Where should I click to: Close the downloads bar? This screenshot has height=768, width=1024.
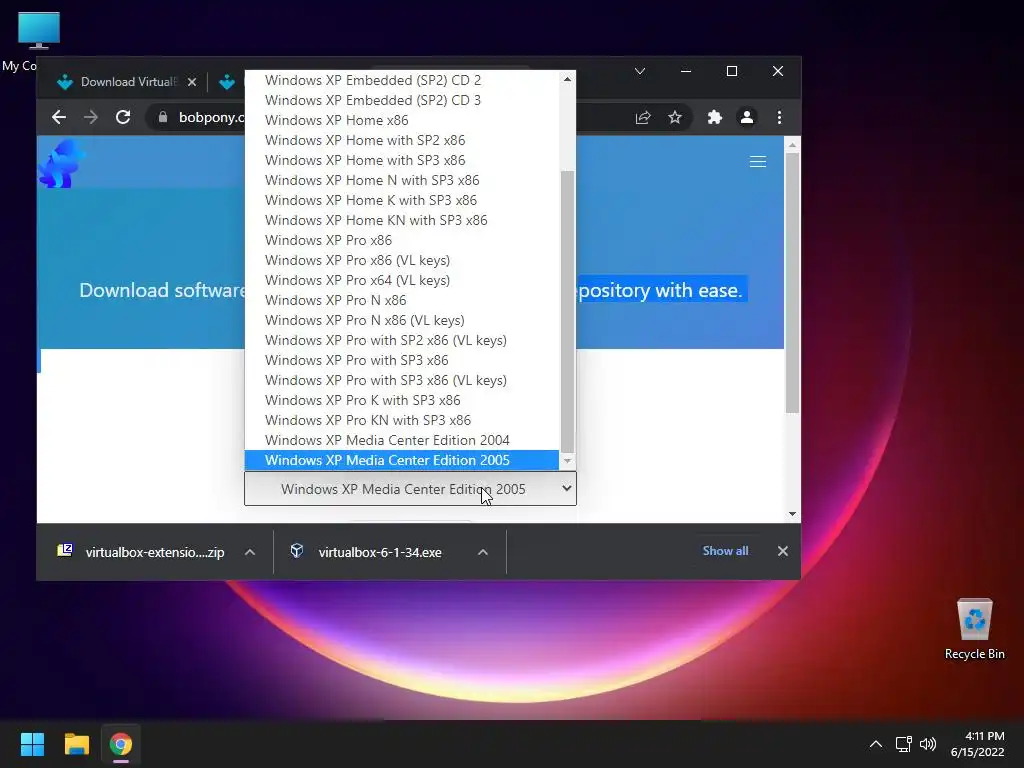tap(782, 551)
